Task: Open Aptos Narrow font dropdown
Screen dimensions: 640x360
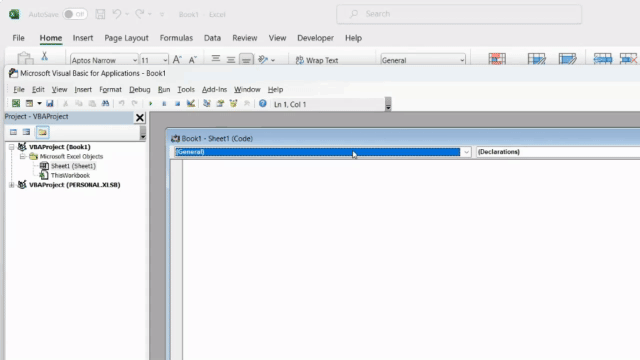Action: coord(135,60)
